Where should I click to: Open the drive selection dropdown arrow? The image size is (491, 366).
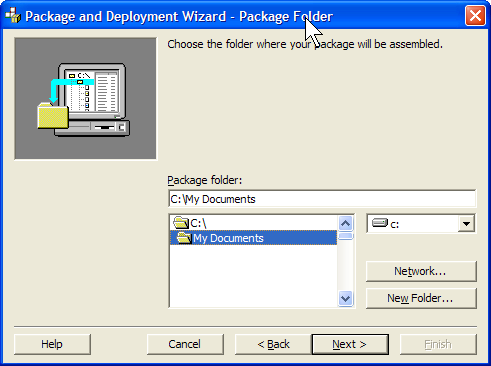coord(466,224)
